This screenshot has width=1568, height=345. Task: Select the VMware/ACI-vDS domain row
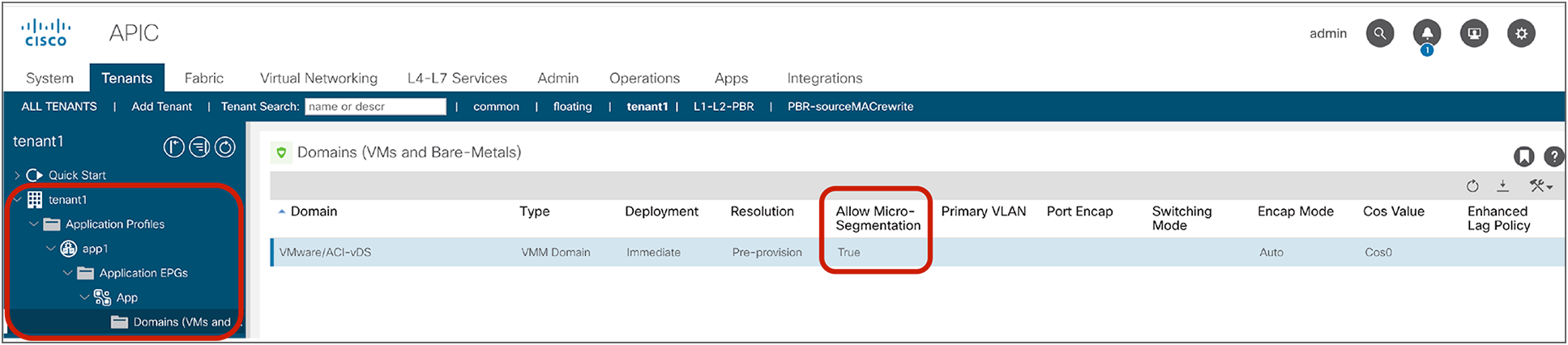916,252
